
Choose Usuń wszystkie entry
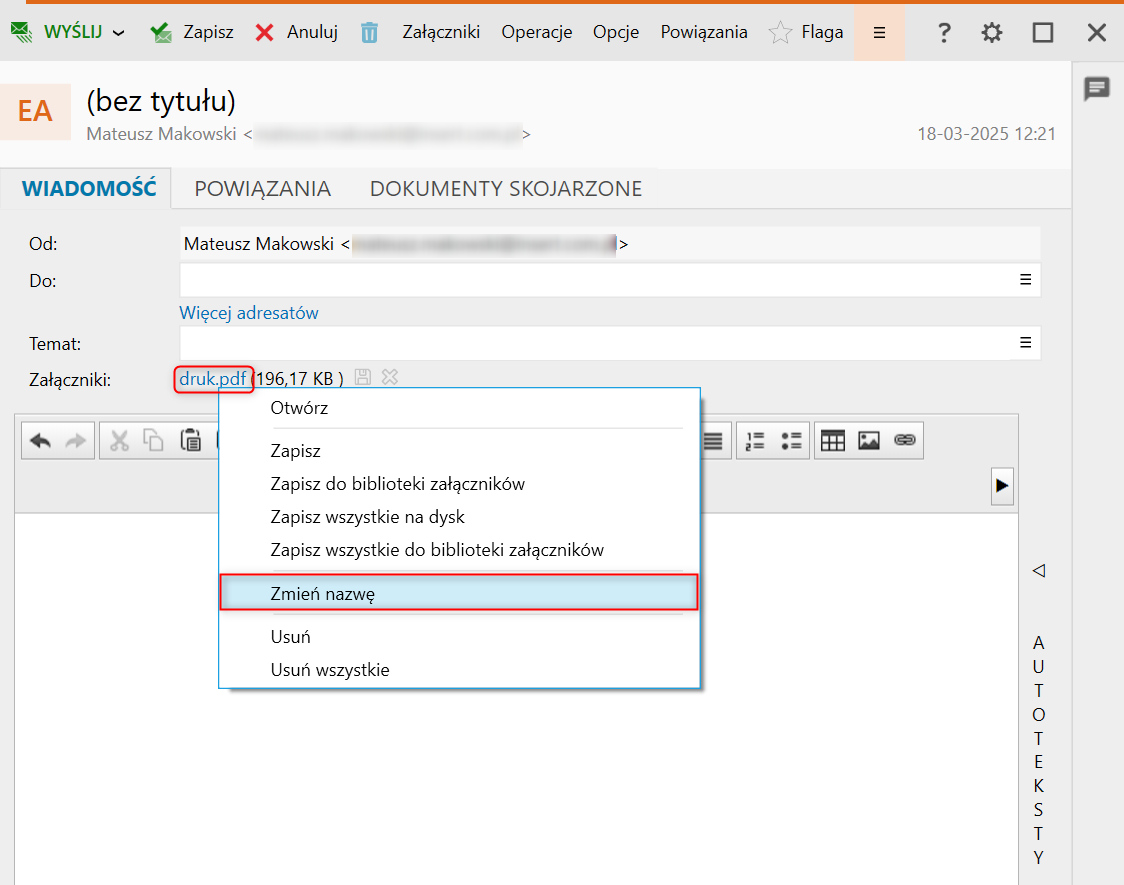click(x=459, y=669)
